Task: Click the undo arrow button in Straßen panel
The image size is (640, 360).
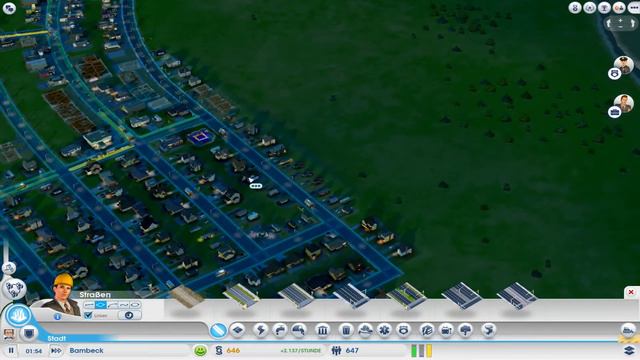Action: [129, 315]
